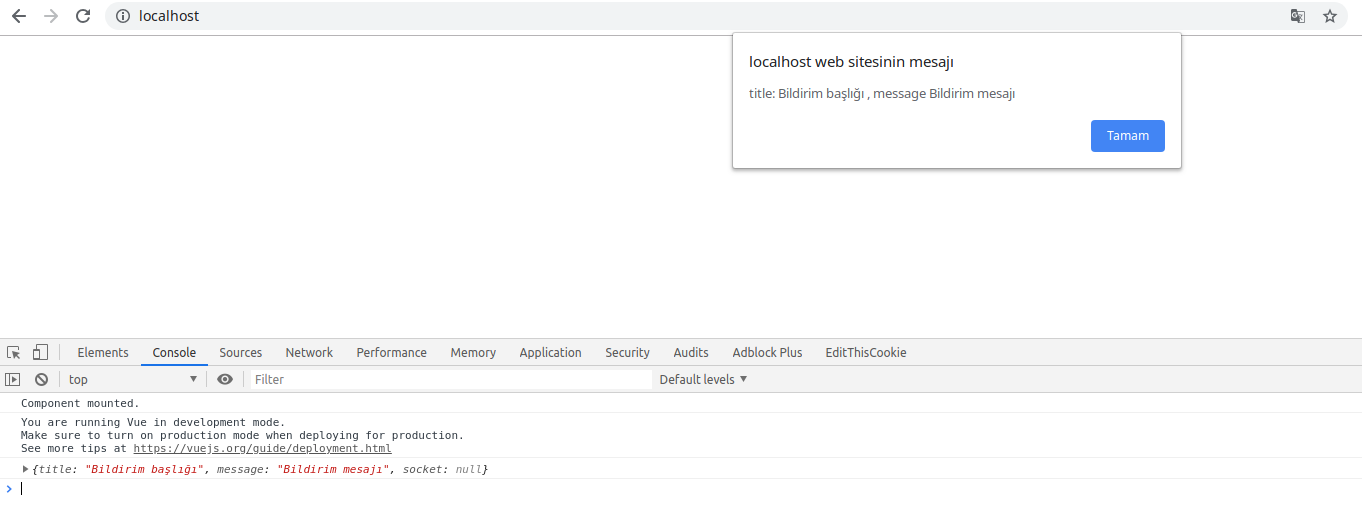Clear the console output
The image size is (1362, 513).
[x=41, y=379]
